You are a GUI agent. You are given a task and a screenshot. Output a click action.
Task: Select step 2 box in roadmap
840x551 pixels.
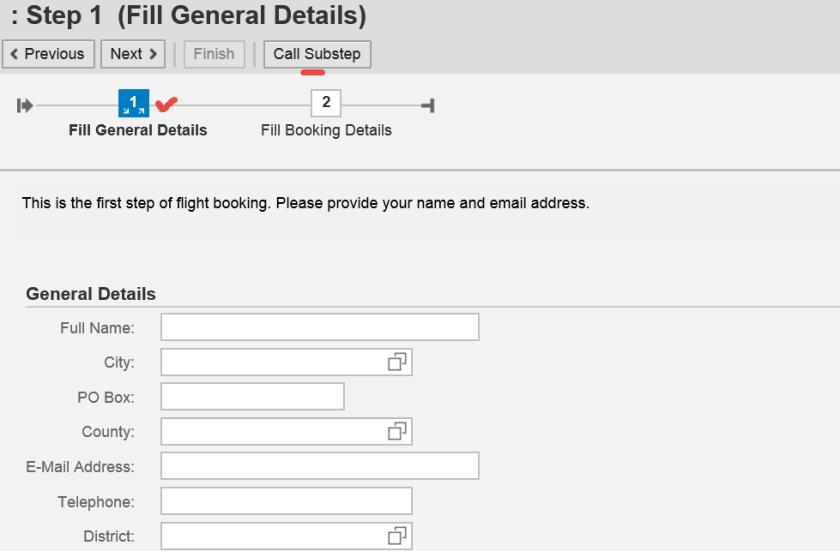coord(326,103)
